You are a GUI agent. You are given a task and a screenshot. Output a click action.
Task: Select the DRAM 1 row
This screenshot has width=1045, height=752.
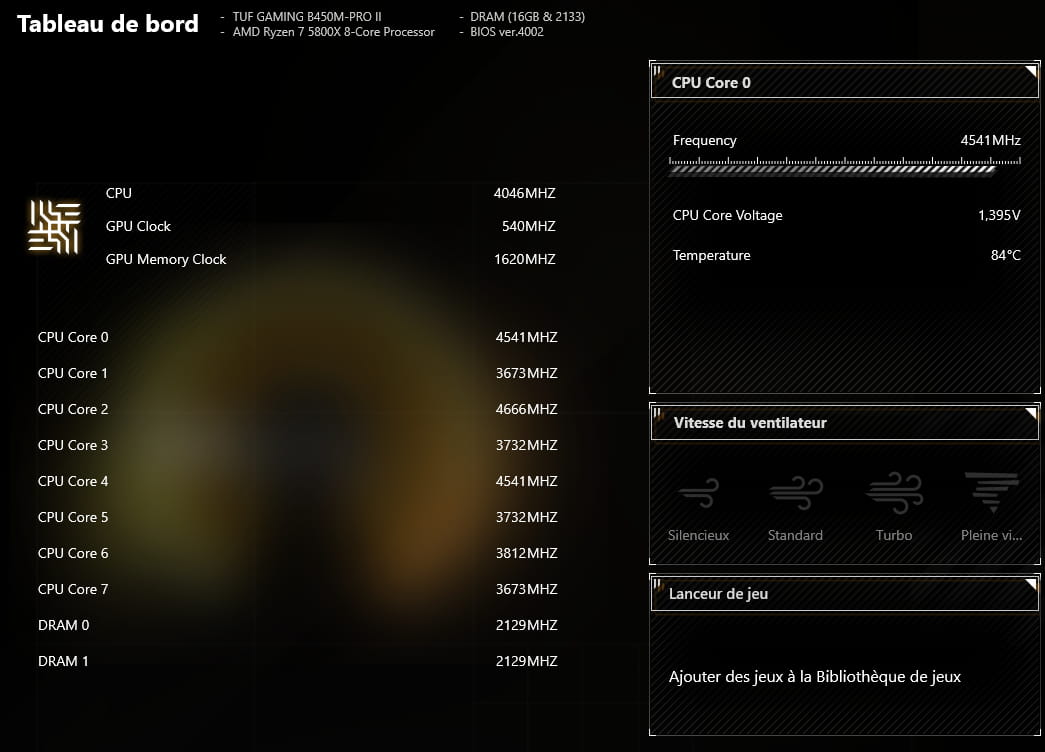pos(297,661)
